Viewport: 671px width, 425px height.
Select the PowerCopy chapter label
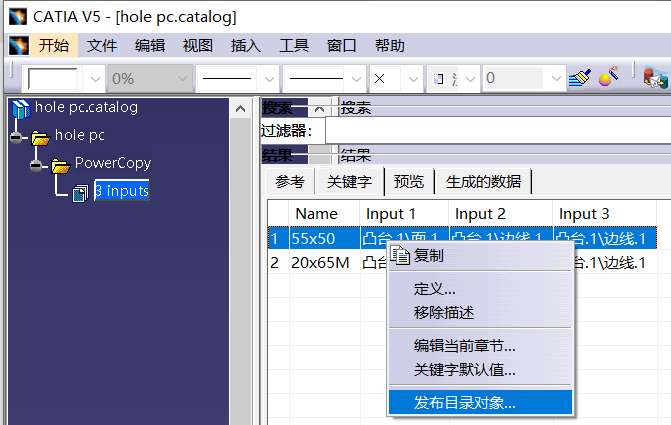113,163
